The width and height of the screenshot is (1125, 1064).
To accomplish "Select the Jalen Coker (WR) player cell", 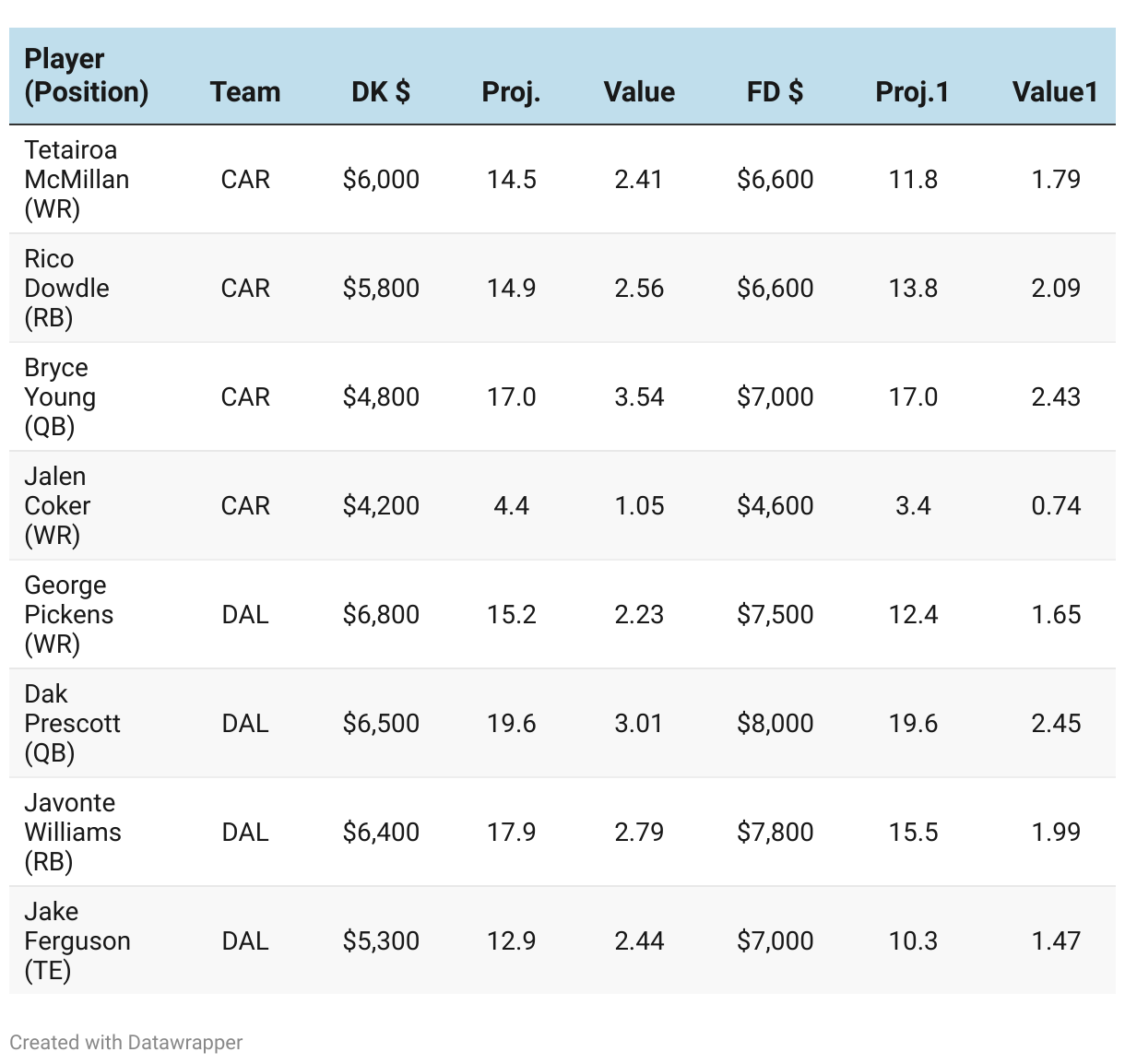I will pos(57,505).
